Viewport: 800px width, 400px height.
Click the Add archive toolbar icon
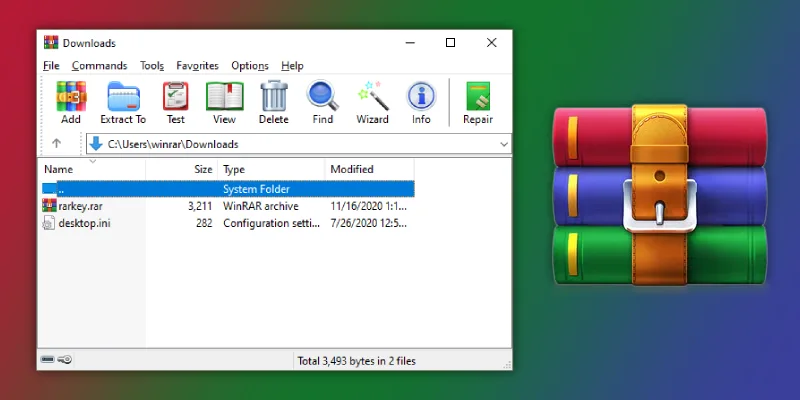71,103
